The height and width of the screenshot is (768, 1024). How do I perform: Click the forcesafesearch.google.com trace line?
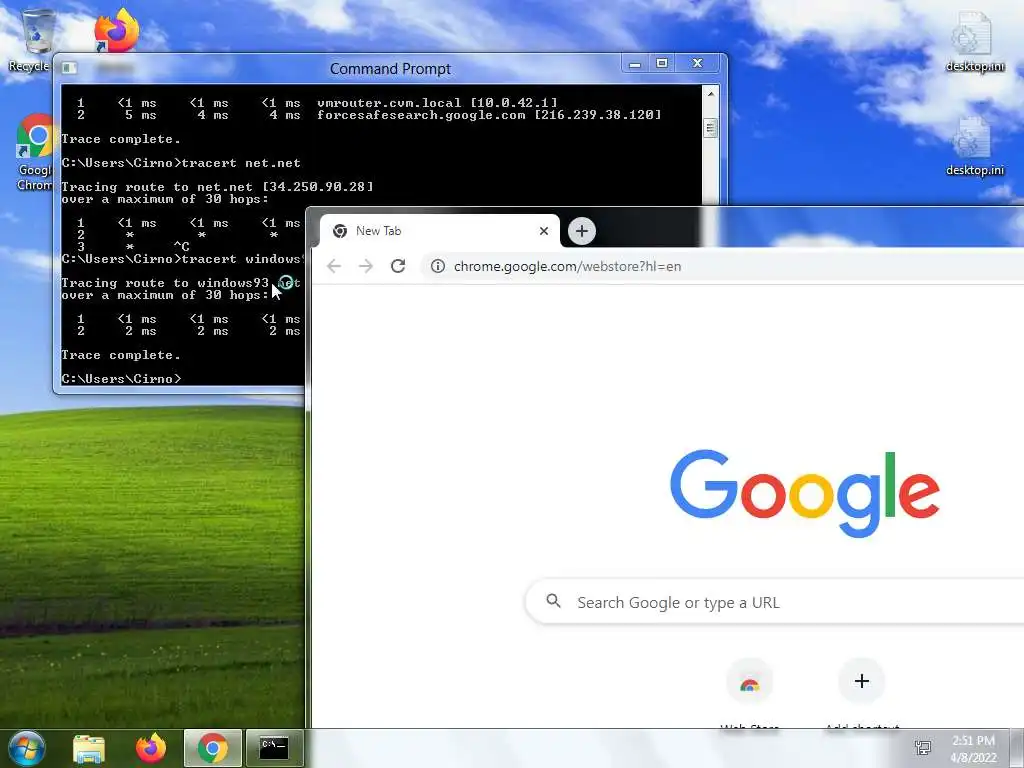[369, 115]
